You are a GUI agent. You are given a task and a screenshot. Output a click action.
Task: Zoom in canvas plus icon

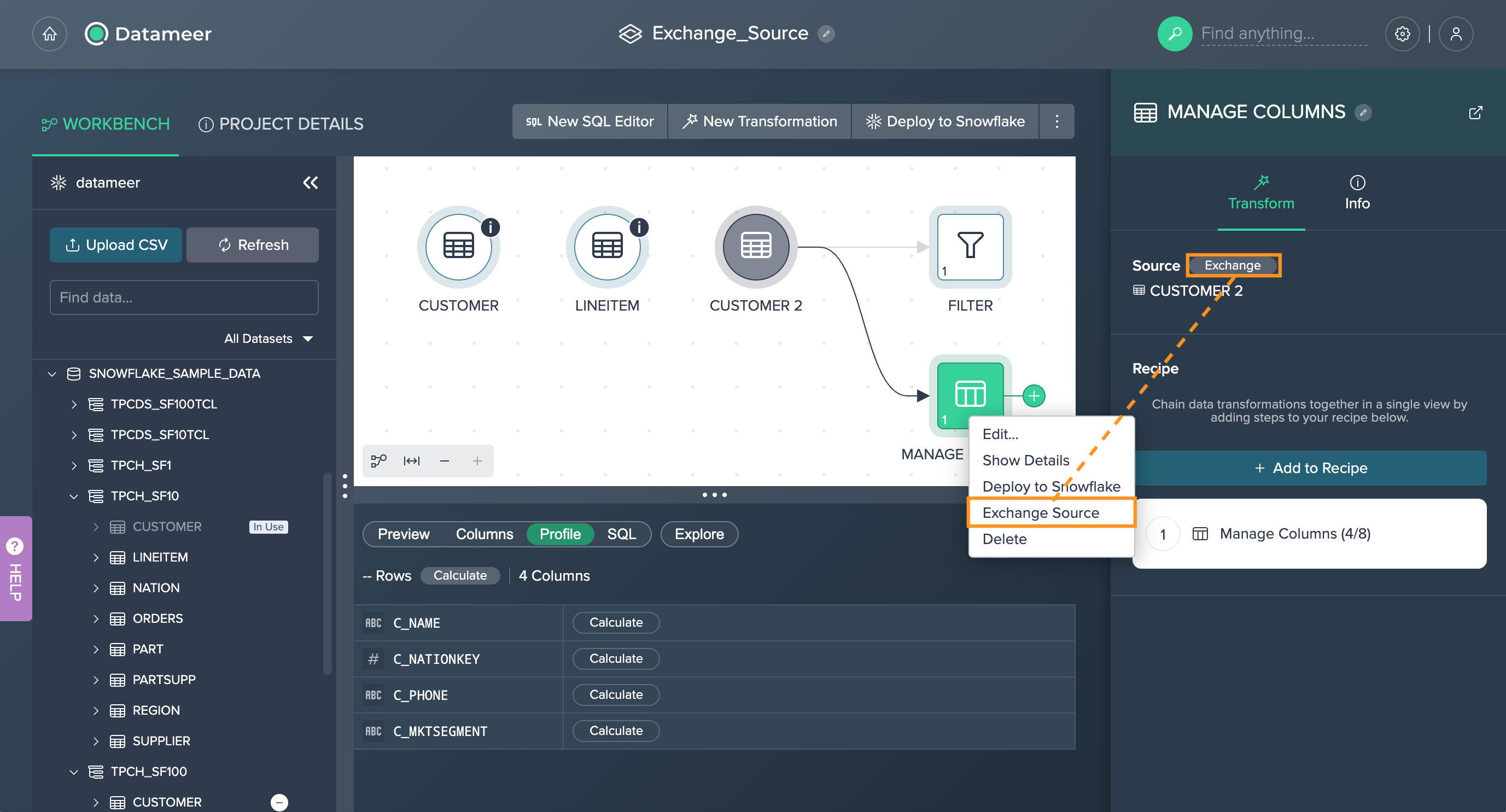(x=477, y=460)
